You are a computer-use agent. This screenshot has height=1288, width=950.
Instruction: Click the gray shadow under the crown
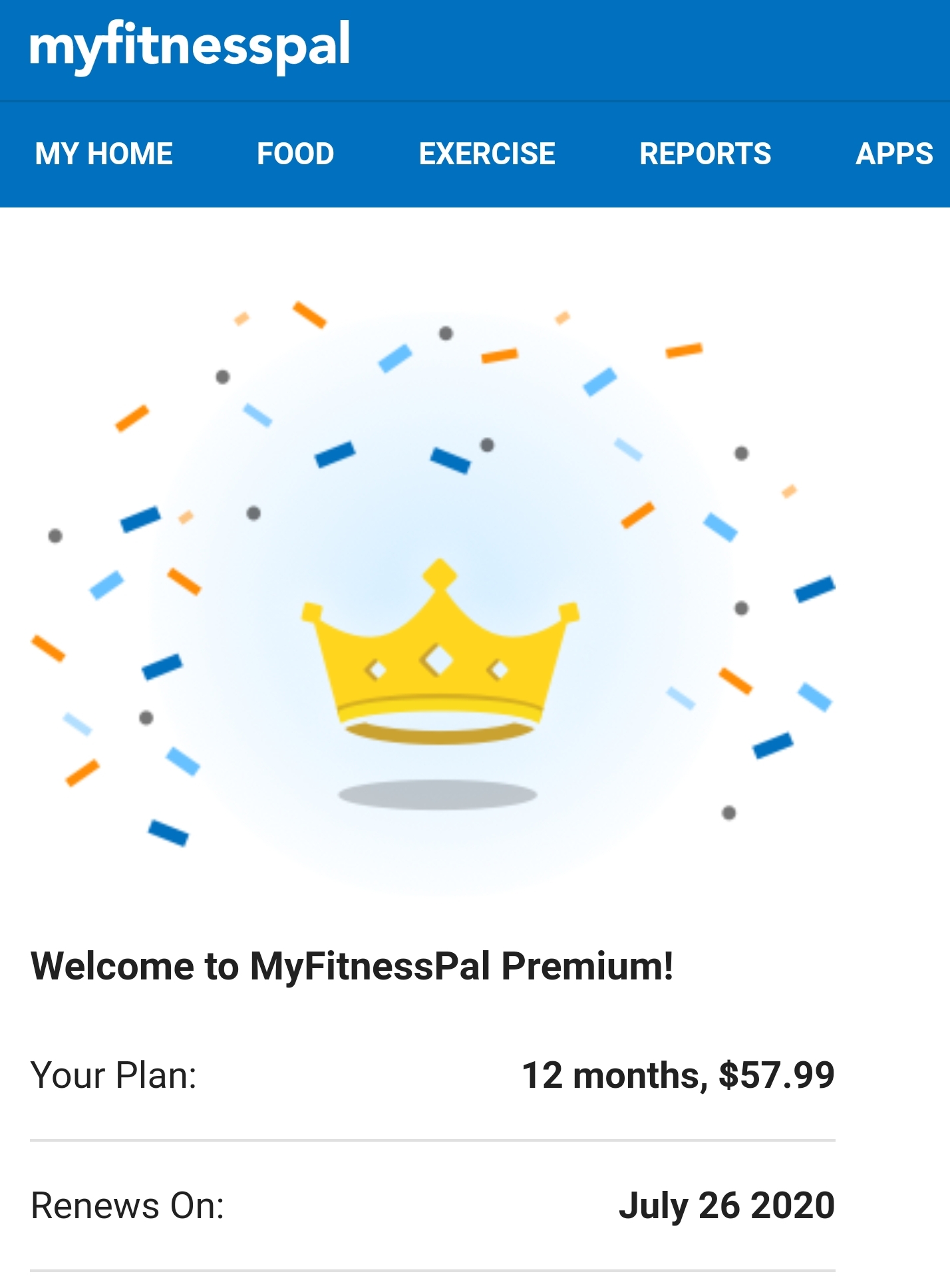click(x=438, y=795)
